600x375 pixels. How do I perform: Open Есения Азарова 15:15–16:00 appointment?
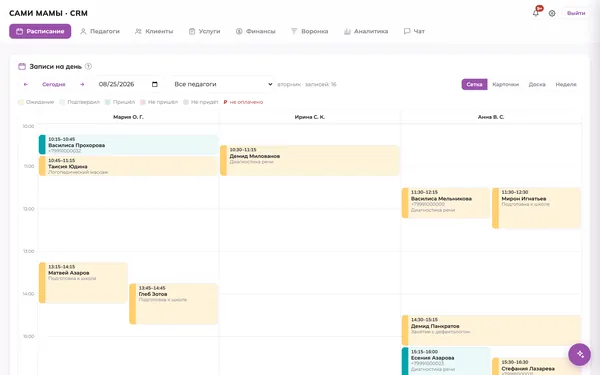coord(446,361)
